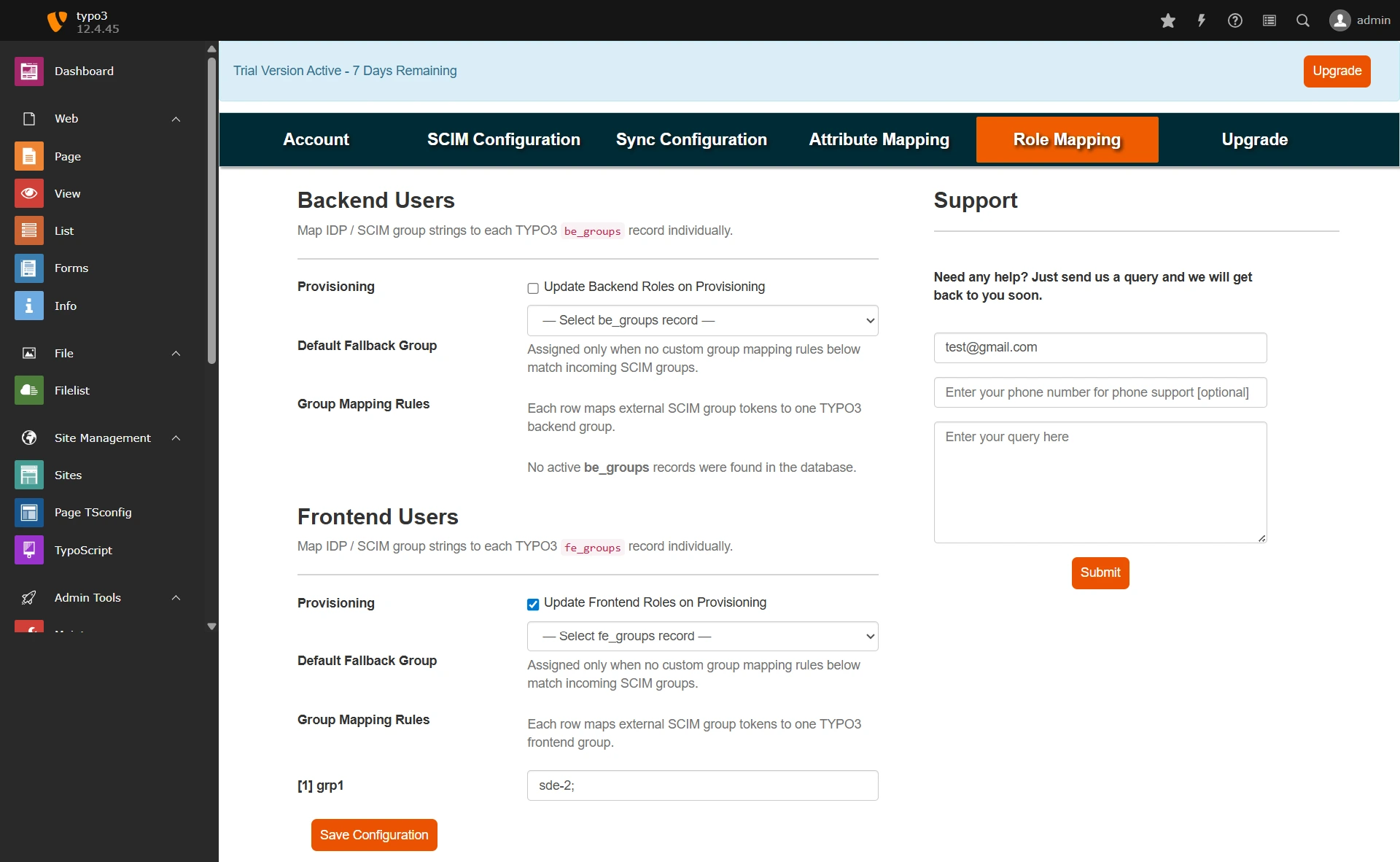Open the search magnifier icon
1400x862 pixels.
coord(1303,20)
